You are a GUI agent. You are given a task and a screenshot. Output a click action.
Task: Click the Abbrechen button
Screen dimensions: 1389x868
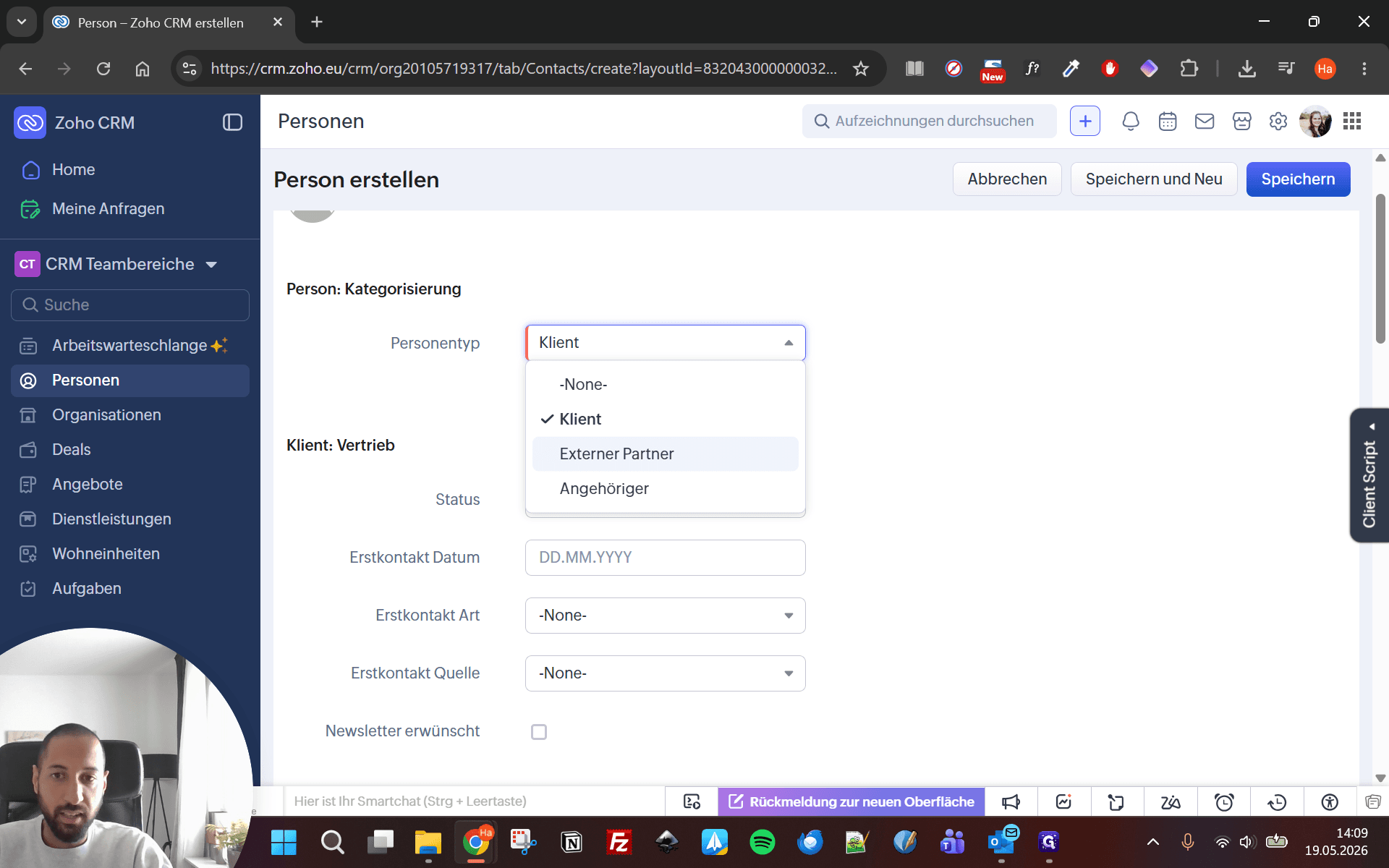pyautogui.click(x=1007, y=179)
